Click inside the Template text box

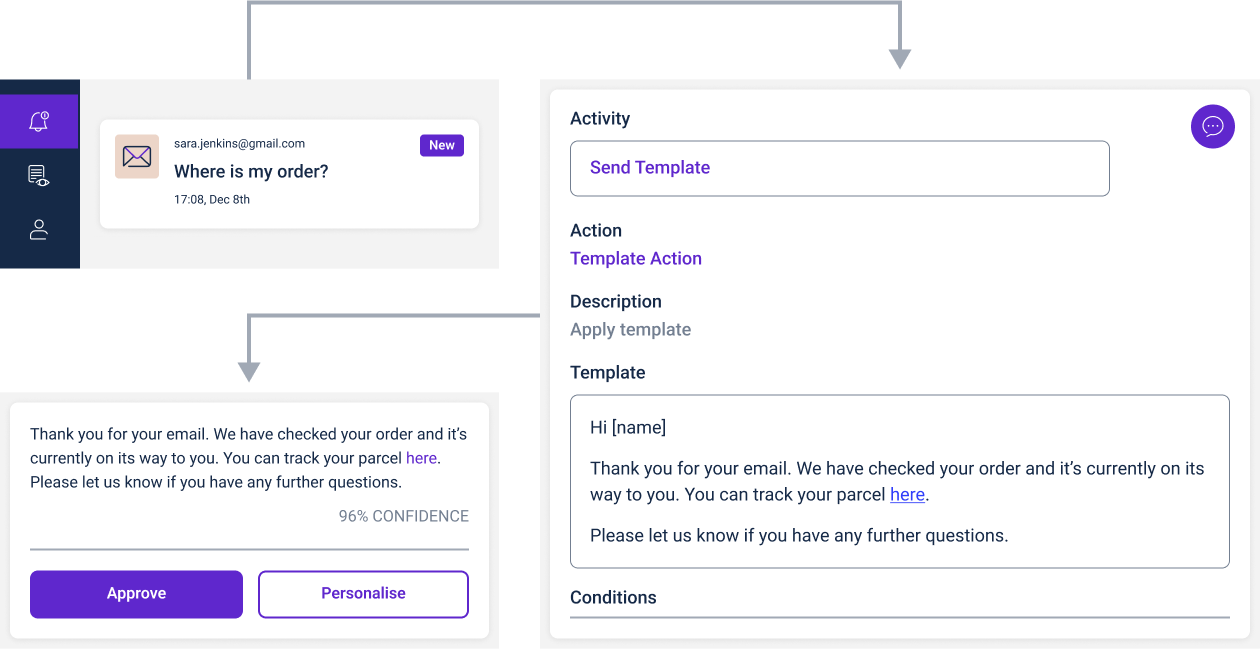point(900,482)
